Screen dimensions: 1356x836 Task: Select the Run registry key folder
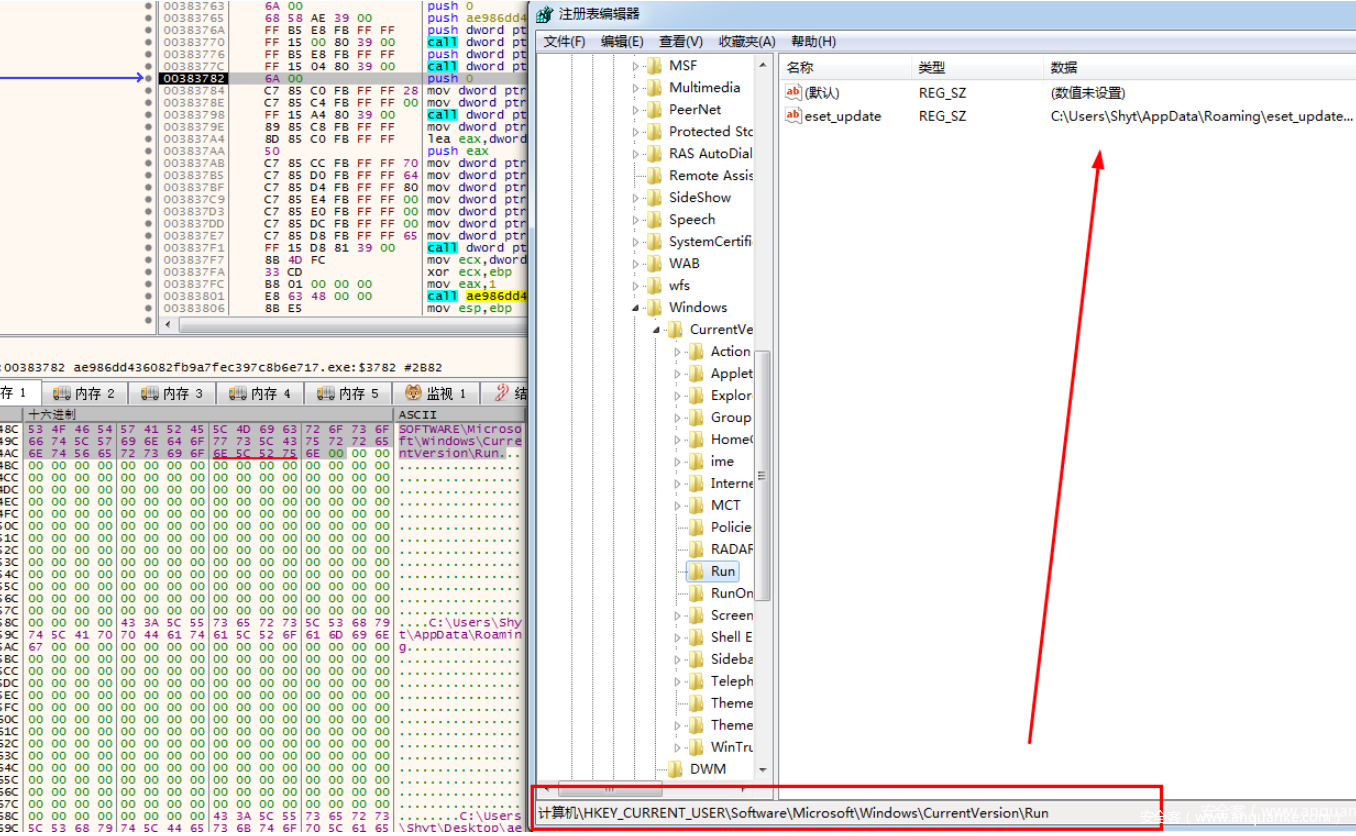coord(722,571)
